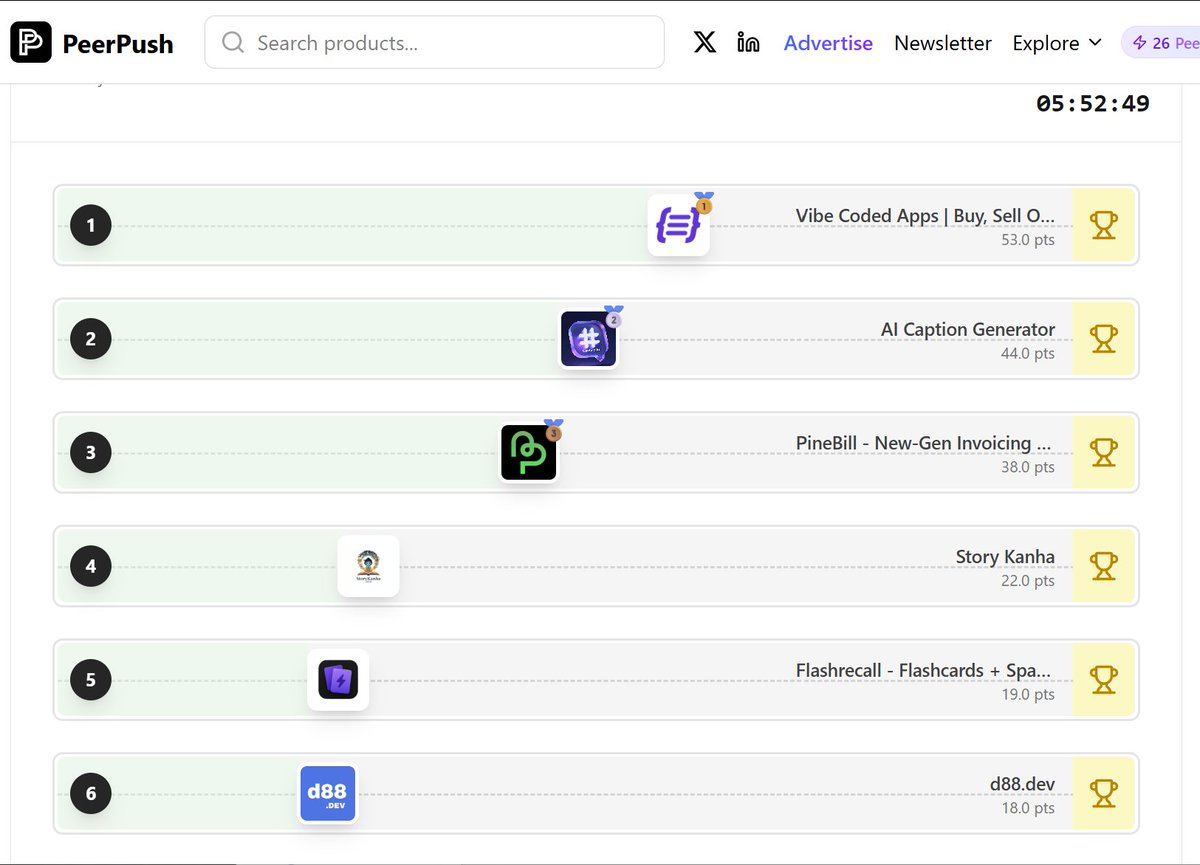Open Flashrecall - Flashcards product title
Image resolution: width=1200 pixels, height=865 pixels.
click(925, 671)
